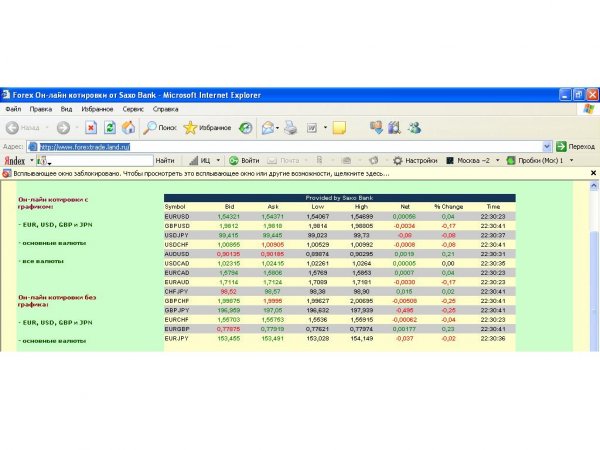Click the 'Provided by Saxo Bank' header
This screenshot has width=600, height=450.
[339, 198]
